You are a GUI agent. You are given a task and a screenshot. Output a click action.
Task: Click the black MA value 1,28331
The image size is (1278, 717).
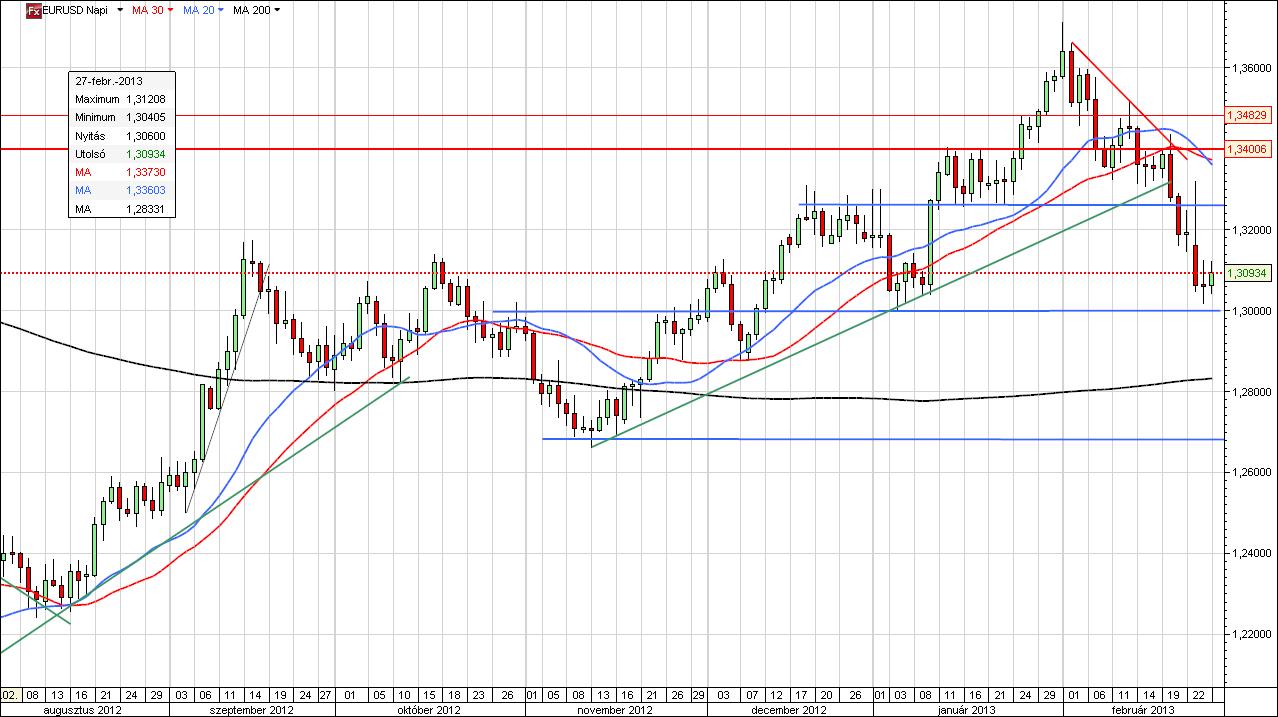(146, 209)
